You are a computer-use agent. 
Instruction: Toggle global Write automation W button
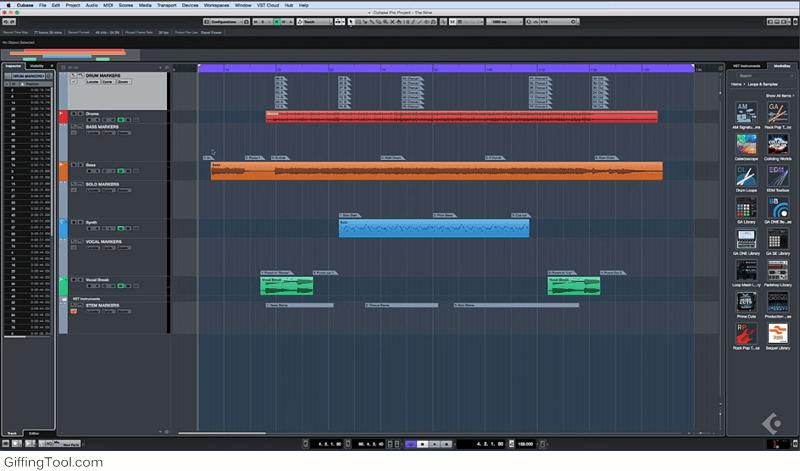pos(284,22)
